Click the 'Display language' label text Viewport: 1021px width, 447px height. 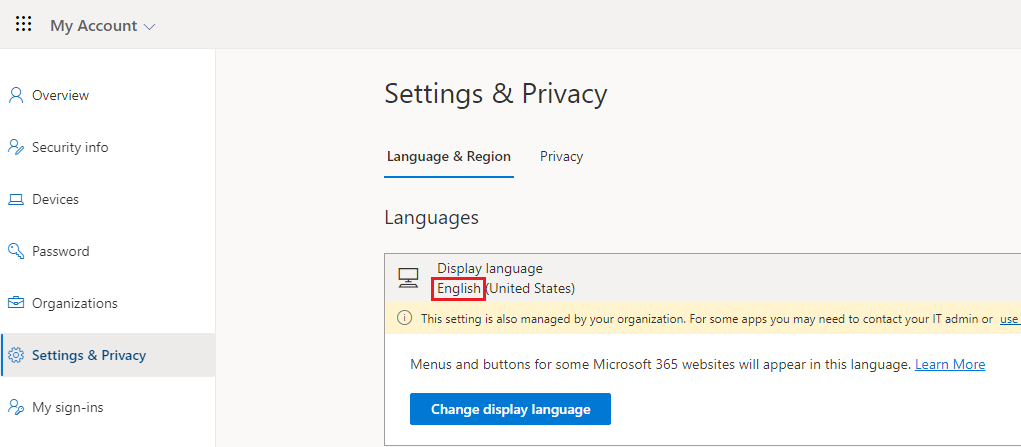point(490,268)
